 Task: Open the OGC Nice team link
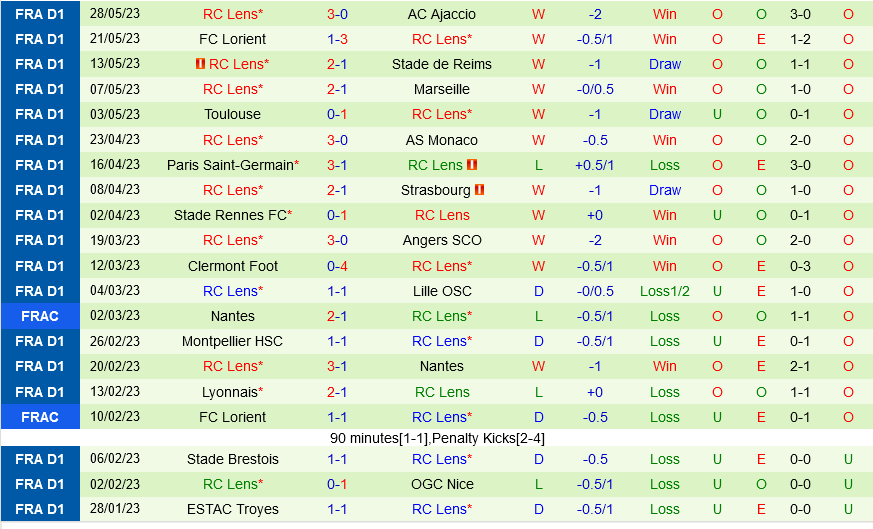[x=441, y=484]
